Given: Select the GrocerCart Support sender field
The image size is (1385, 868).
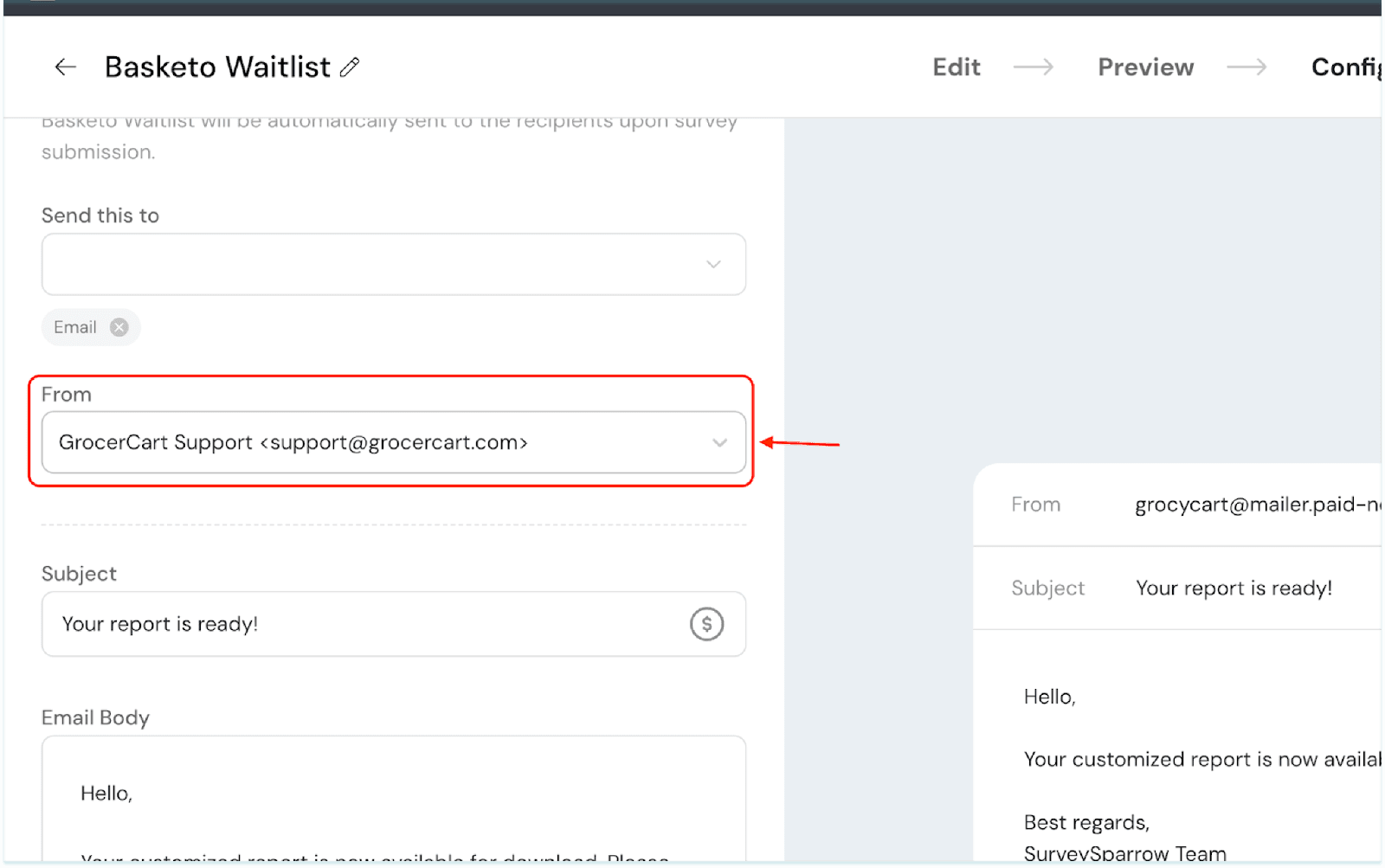Looking at the screenshot, I should pos(346,443).
